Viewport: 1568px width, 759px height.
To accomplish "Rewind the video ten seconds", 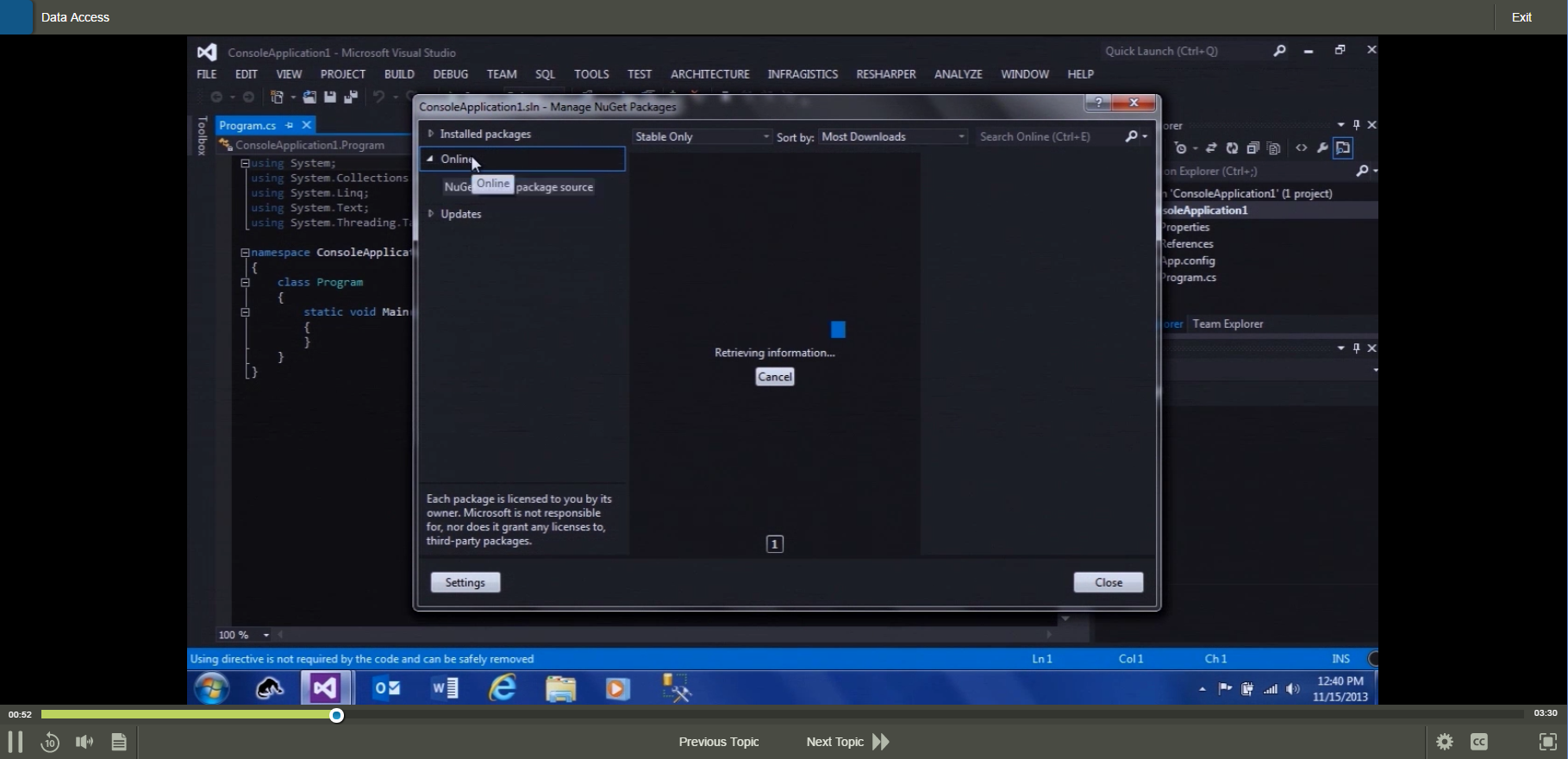I will pyautogui.click(x=50, y=742).
